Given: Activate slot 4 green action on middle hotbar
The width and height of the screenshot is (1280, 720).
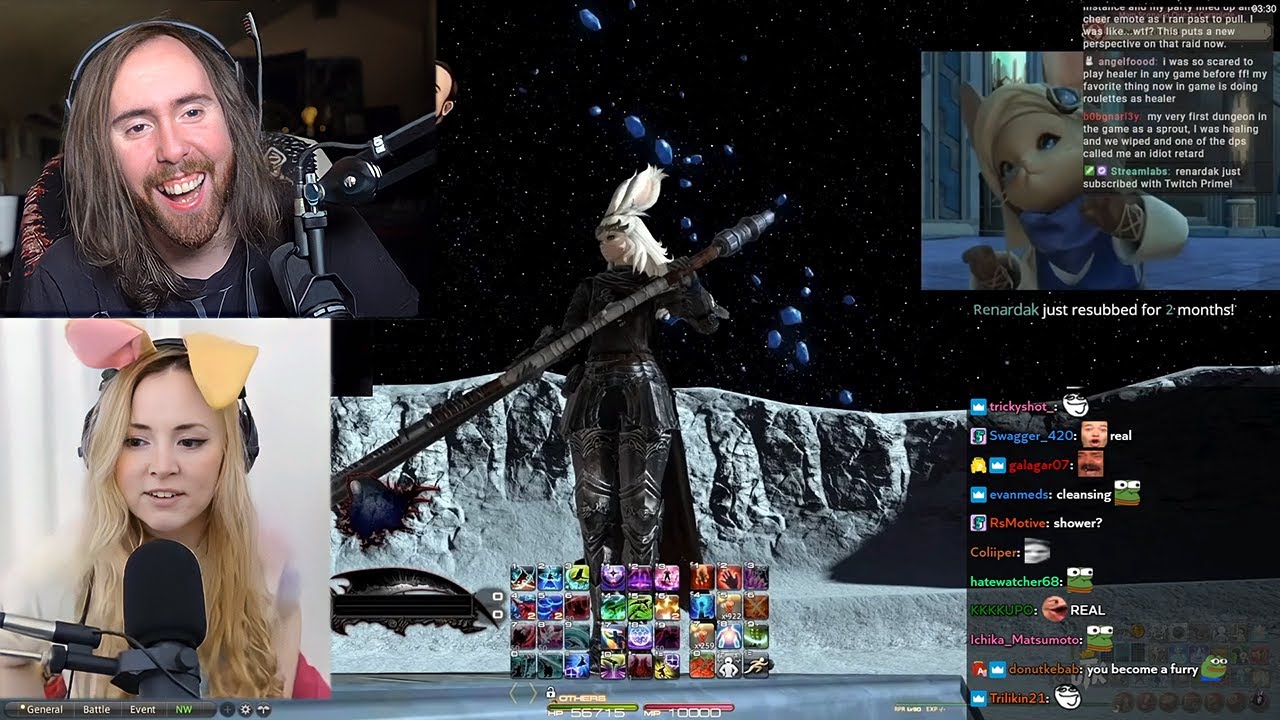Looking at the screenshot, I should pos(613,606).
